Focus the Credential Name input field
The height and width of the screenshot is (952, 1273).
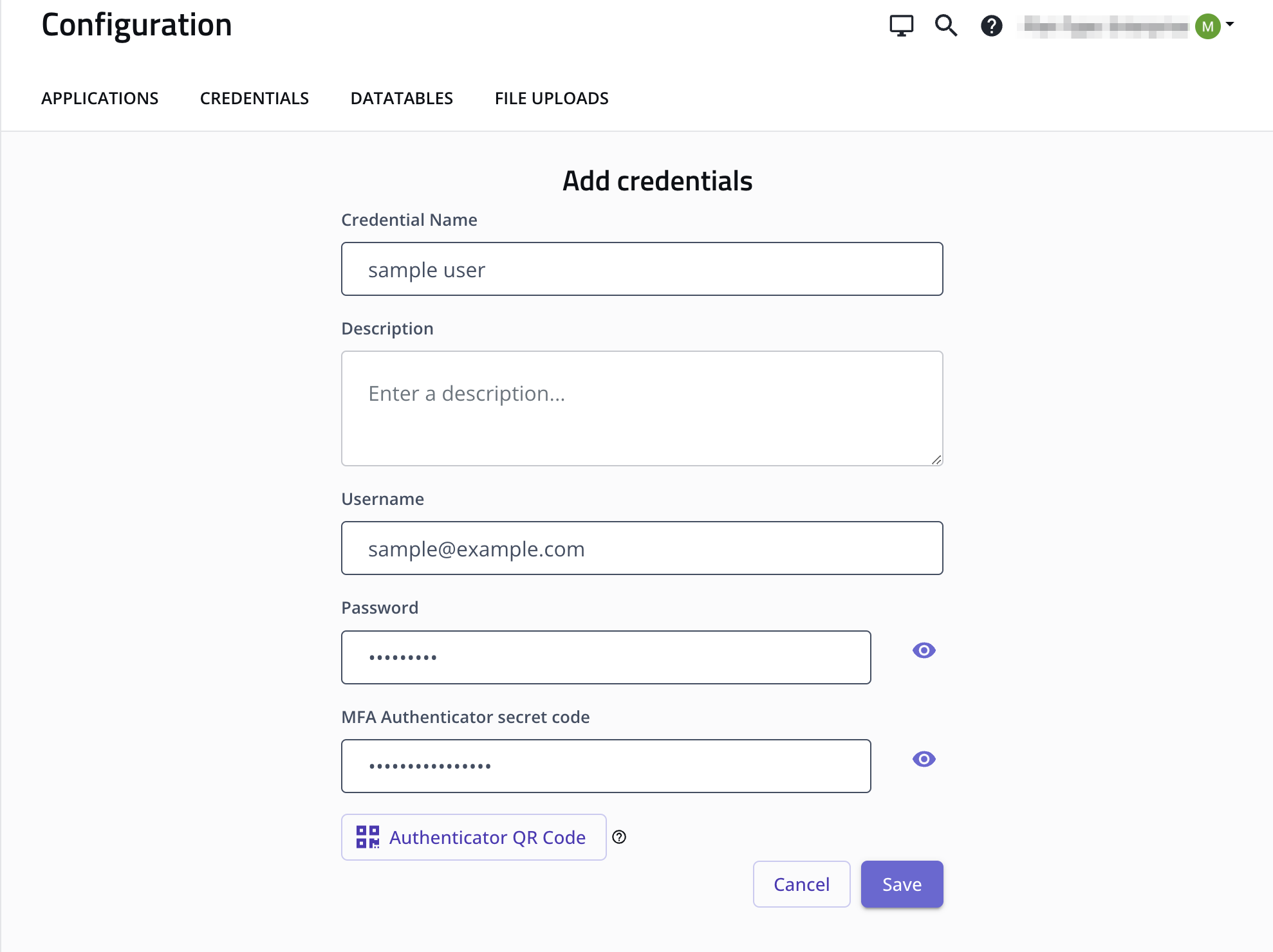click(642, 269)
